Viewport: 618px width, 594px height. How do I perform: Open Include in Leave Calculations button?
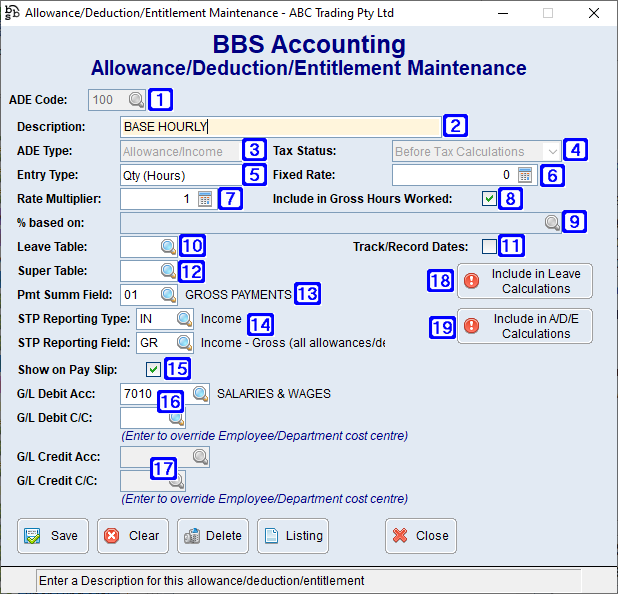[525, 281]
